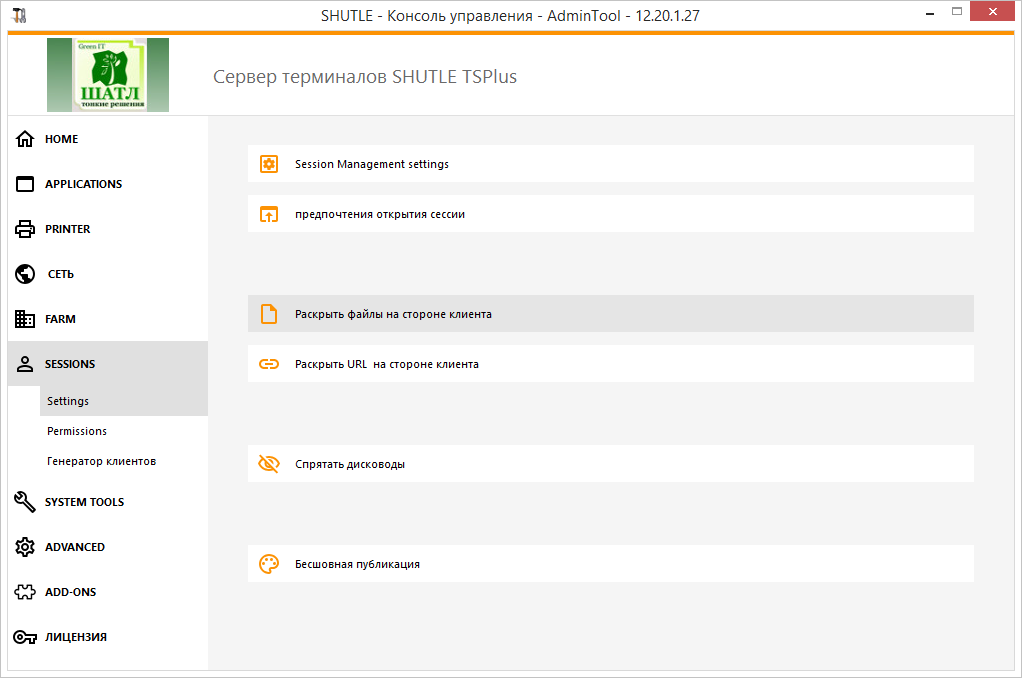The image size is (1022, 678).
Task: Click the orange gear icon on Session Management settings
Action: pos(268,164)
